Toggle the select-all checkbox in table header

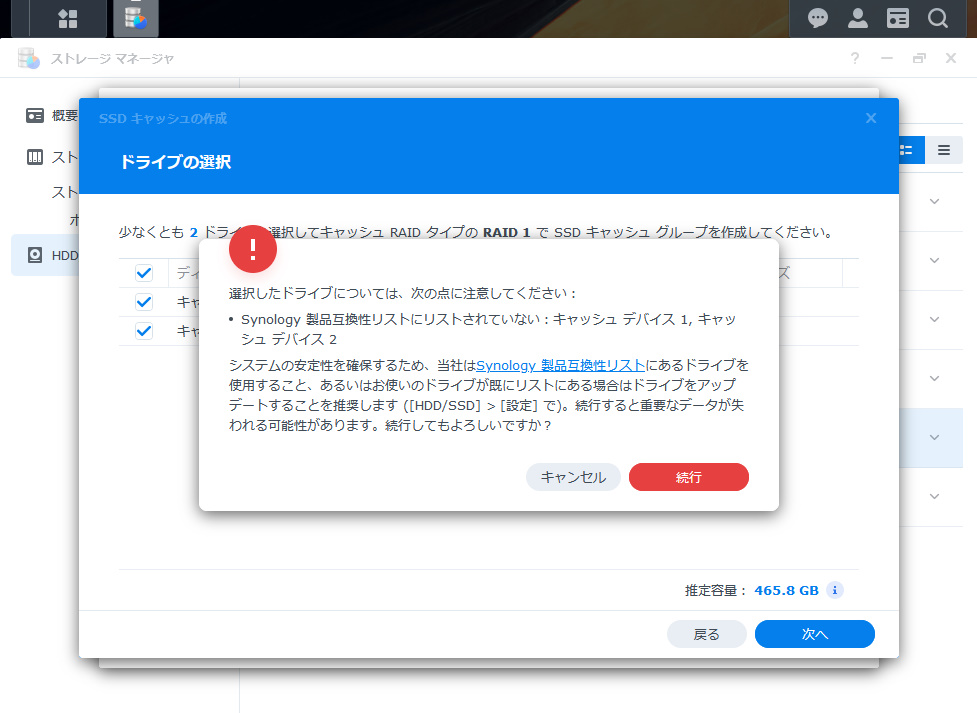pos(144,273)
